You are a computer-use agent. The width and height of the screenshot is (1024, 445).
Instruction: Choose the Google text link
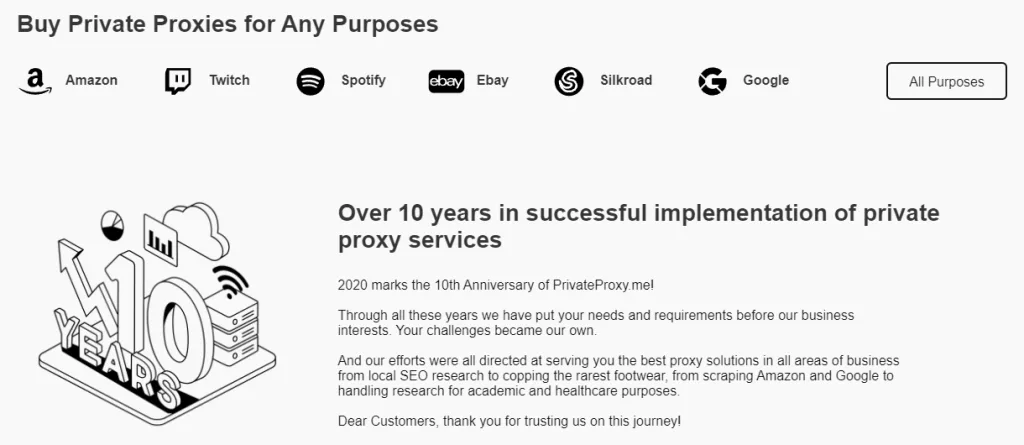click(x=766, y=80)
